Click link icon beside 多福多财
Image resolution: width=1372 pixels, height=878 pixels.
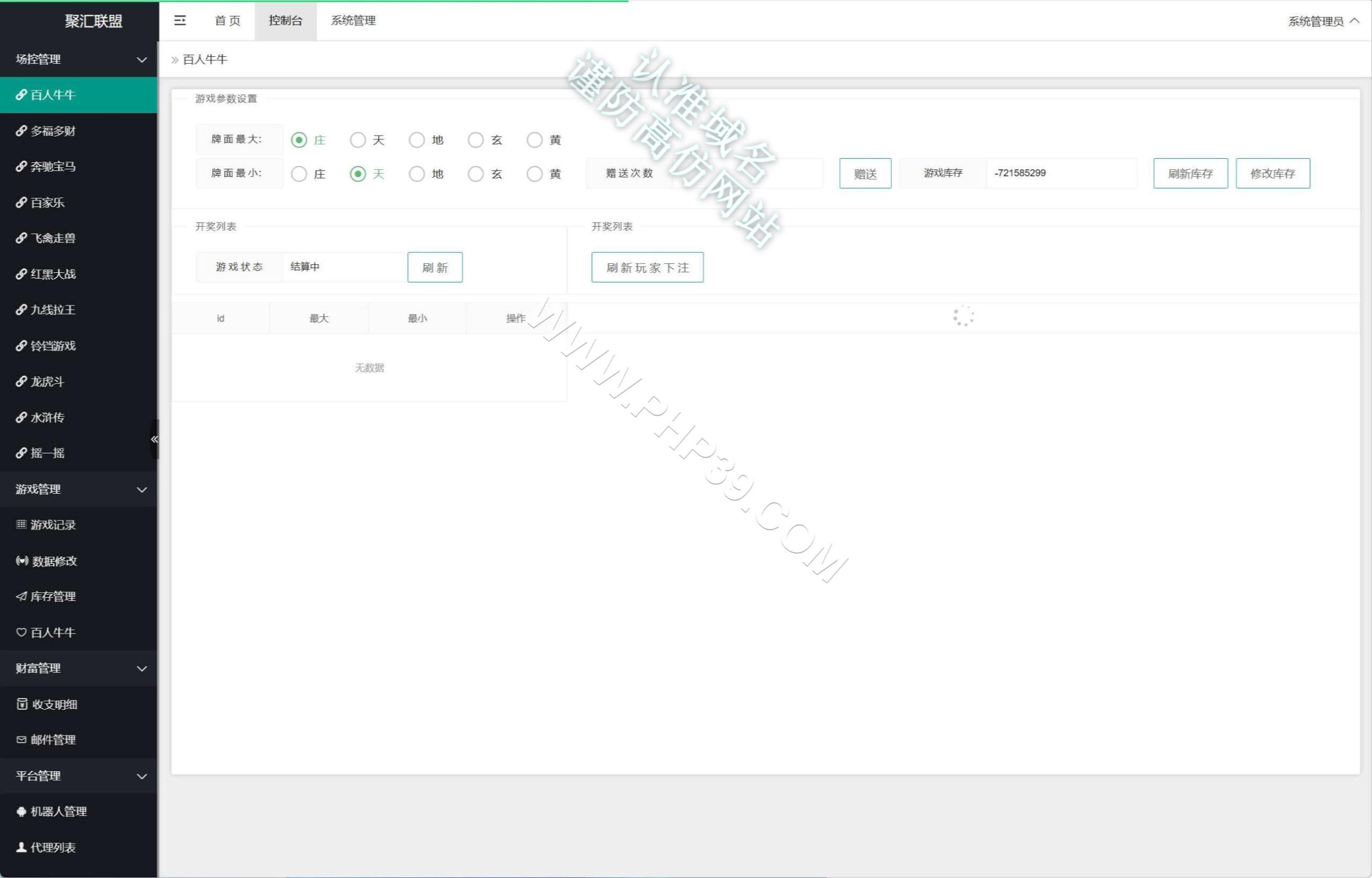(21, 131)
